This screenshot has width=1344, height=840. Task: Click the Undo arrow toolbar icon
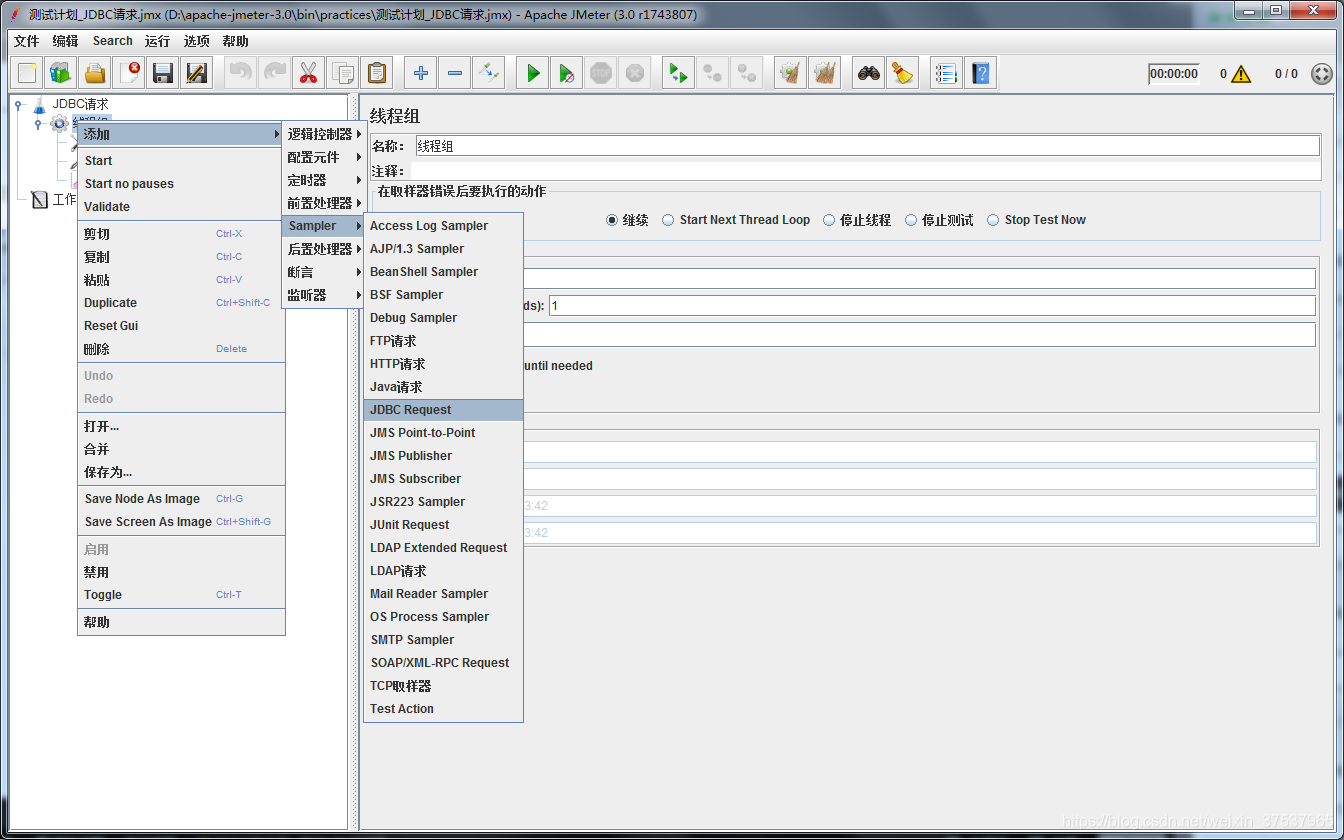241,73
